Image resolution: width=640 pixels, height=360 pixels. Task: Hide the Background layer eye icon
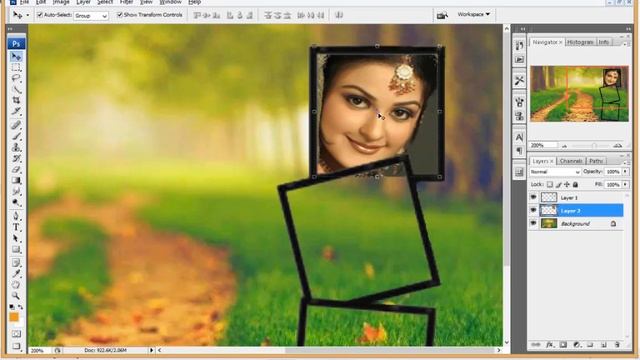pos(533,224)
